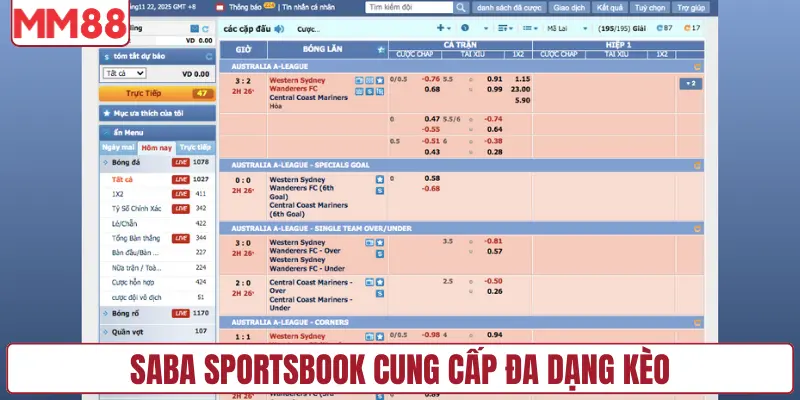Open live stream icon for the 3 : 2 main match
Screen dimensions: 800x400
pyautogui.click(x=359, y=81)
